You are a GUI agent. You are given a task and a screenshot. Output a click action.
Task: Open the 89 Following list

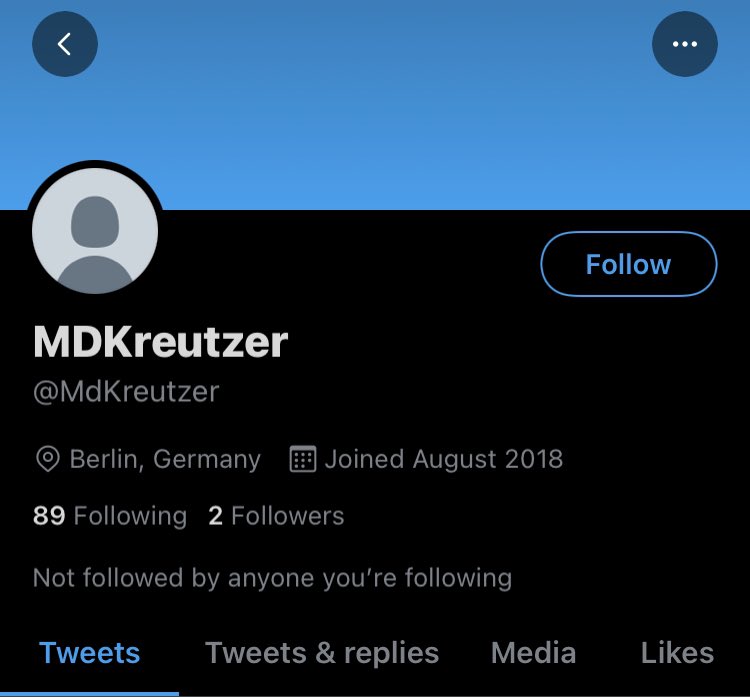click(x=110, y=516)
